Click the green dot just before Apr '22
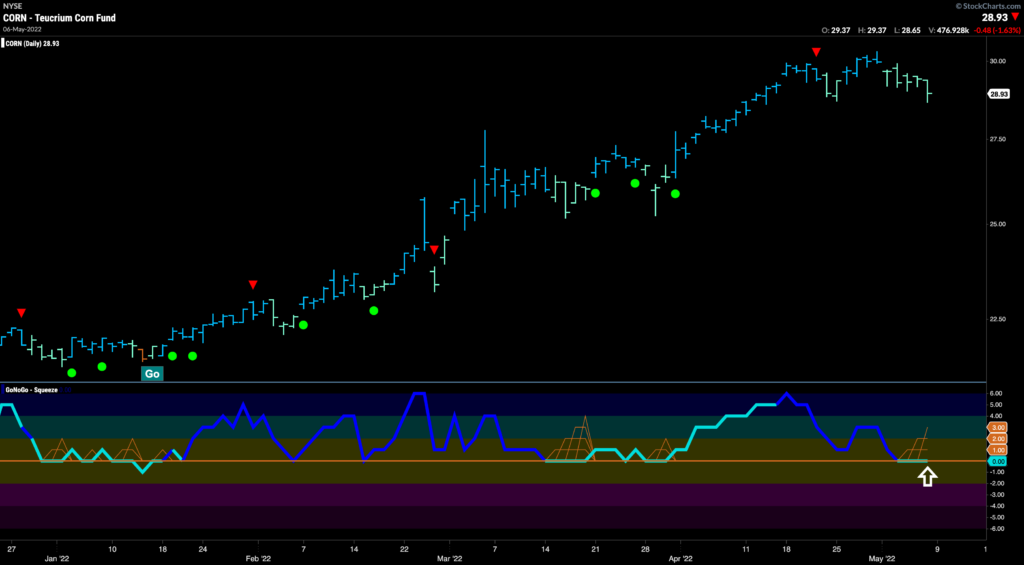The image size is (1024, 565). (675, 193)
